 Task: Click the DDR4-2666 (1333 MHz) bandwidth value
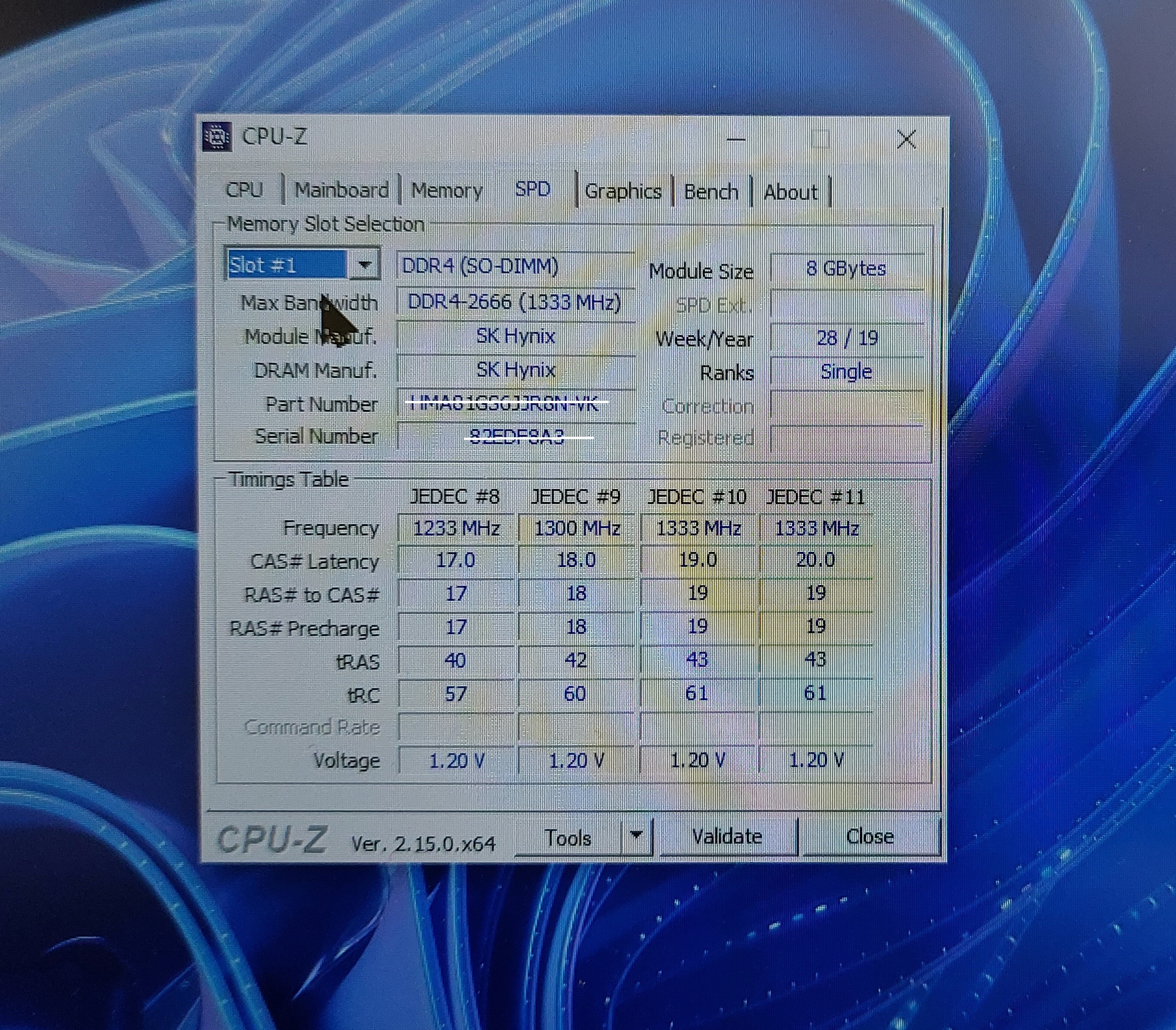pos(515,302)
